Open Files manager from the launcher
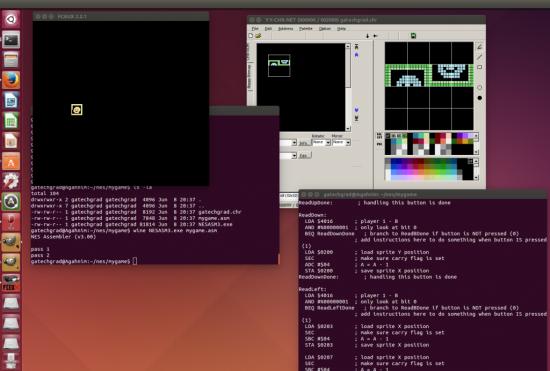 click(x=11, y=60)
